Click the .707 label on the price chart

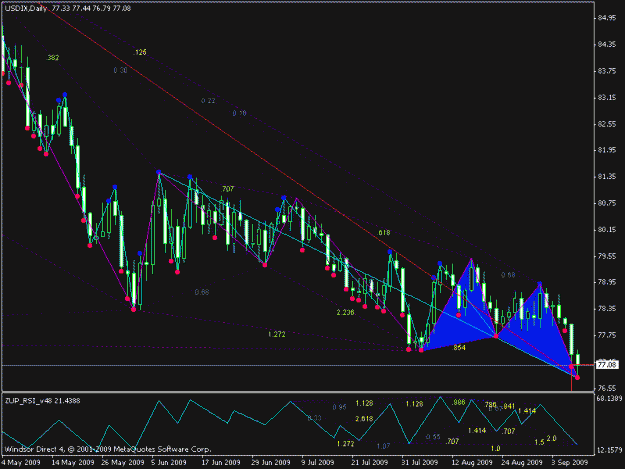[227, 189]
